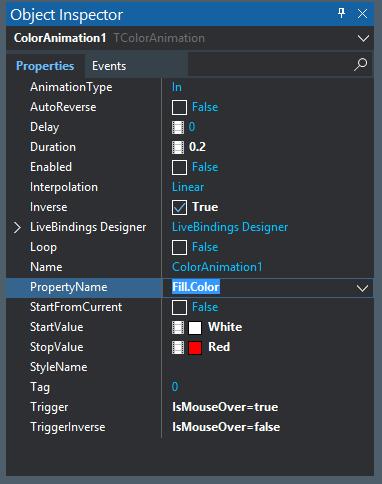The width and height of the screenshot is (382, 484).
Task: Close the Object Inspector panel
Action: click(x=362, y=14)
